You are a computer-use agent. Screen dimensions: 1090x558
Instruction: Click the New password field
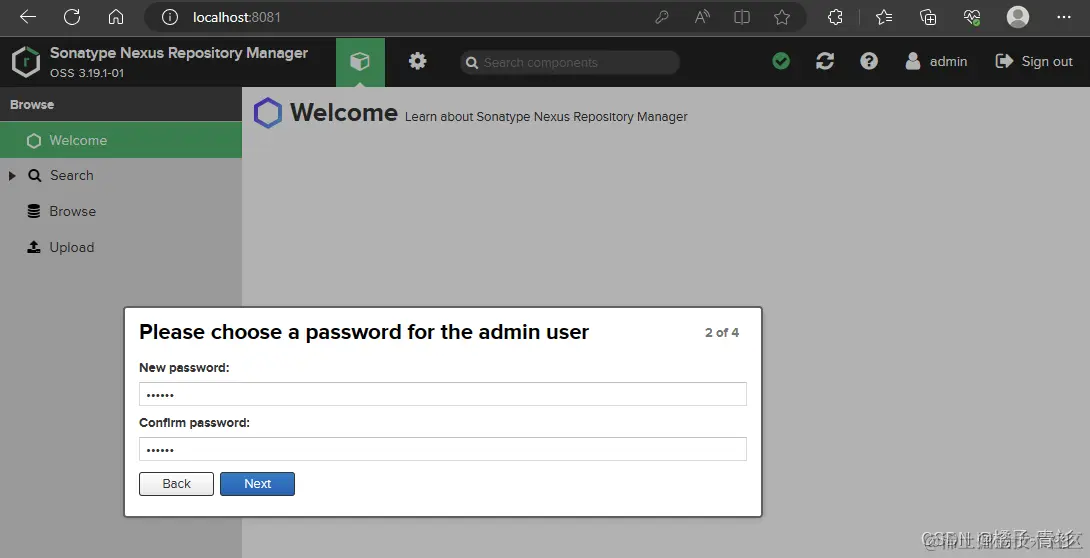pos(443,394)
